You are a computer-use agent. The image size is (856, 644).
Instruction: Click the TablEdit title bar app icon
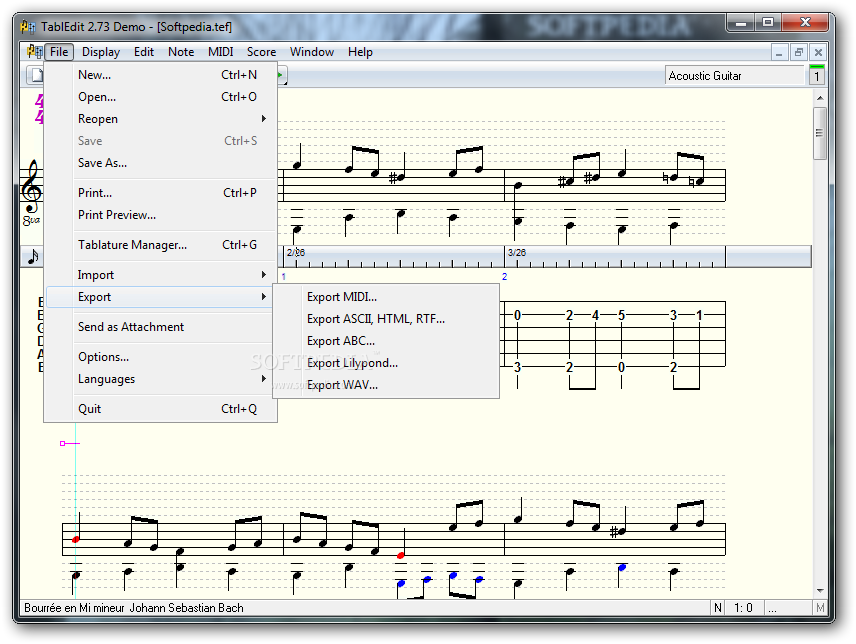(x=28, y=26)
